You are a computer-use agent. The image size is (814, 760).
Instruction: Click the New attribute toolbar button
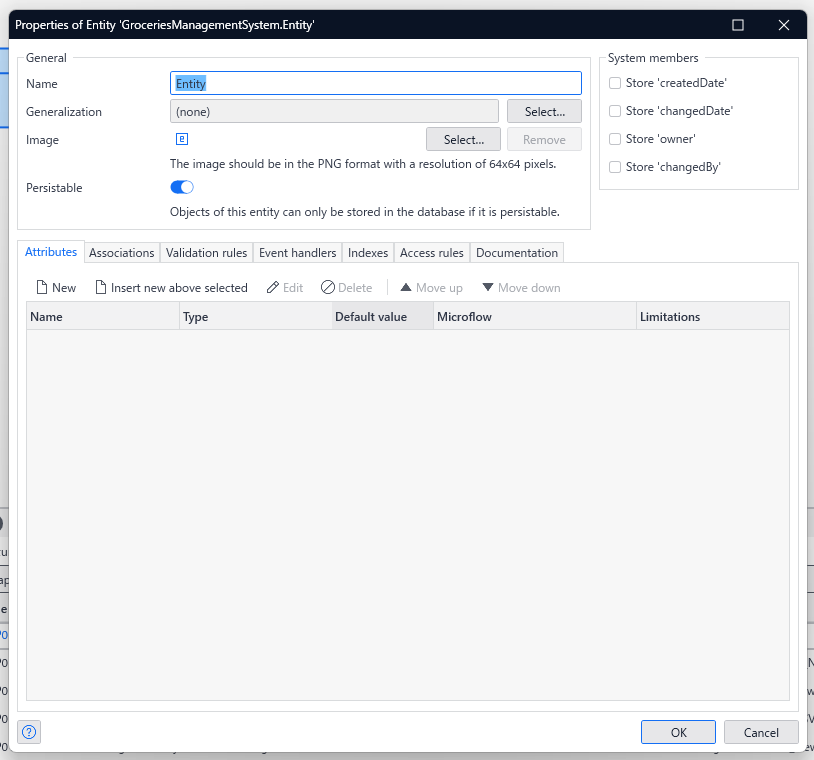coord(56,288)
